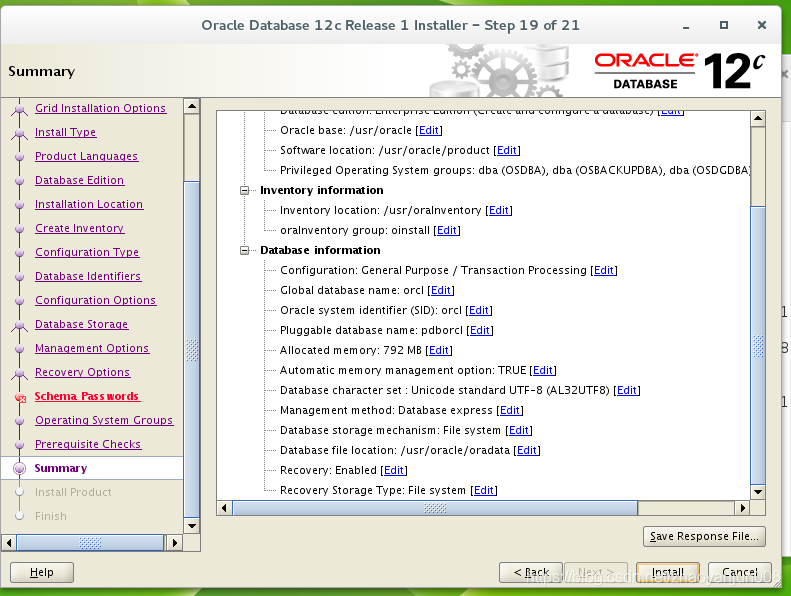Click the steps list scroll left arrow

pyautogui.click(x=9, y=543)
